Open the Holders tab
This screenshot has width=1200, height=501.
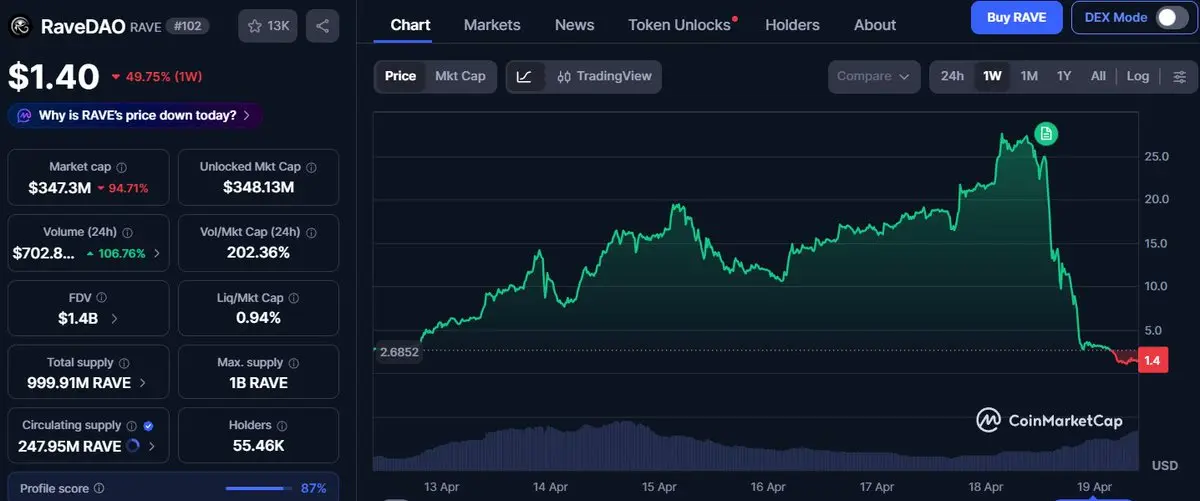[x=792, y=24]
